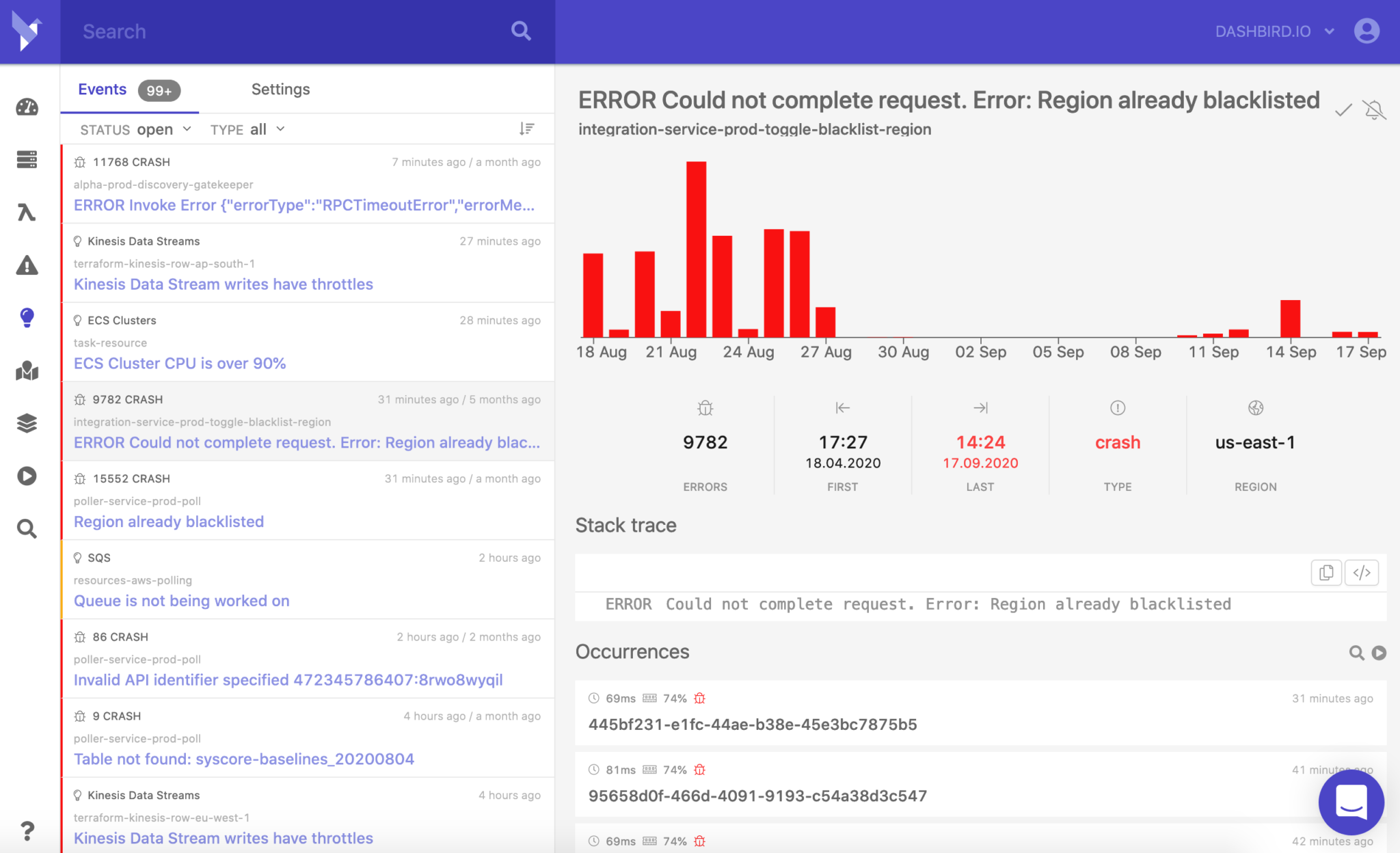Toggle sort order of the events list
The width and height of the screenshot is (1400, 853).
[x=526, y=128]
